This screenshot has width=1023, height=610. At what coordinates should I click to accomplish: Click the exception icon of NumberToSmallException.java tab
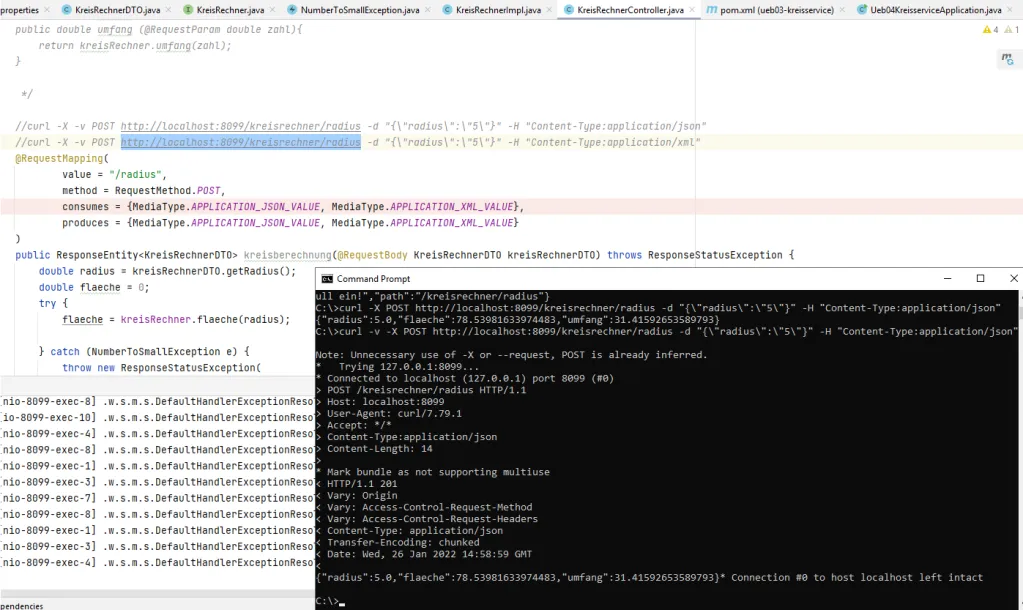point(292,10)
